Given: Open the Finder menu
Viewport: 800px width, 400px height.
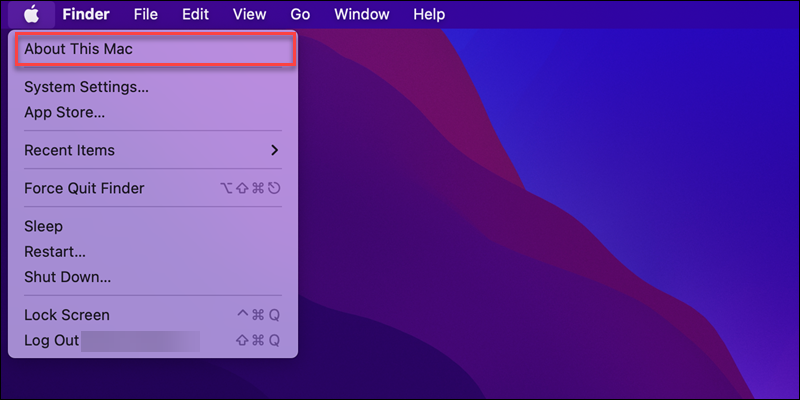Looking at the screenshot, I should [x=86, y=14].
